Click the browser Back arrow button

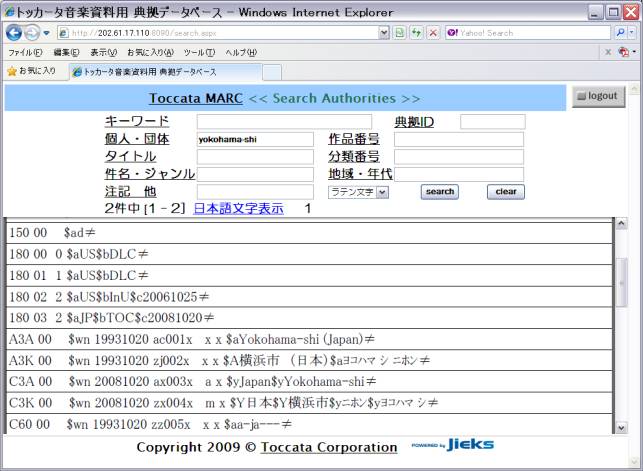click(x=14, y=33)
